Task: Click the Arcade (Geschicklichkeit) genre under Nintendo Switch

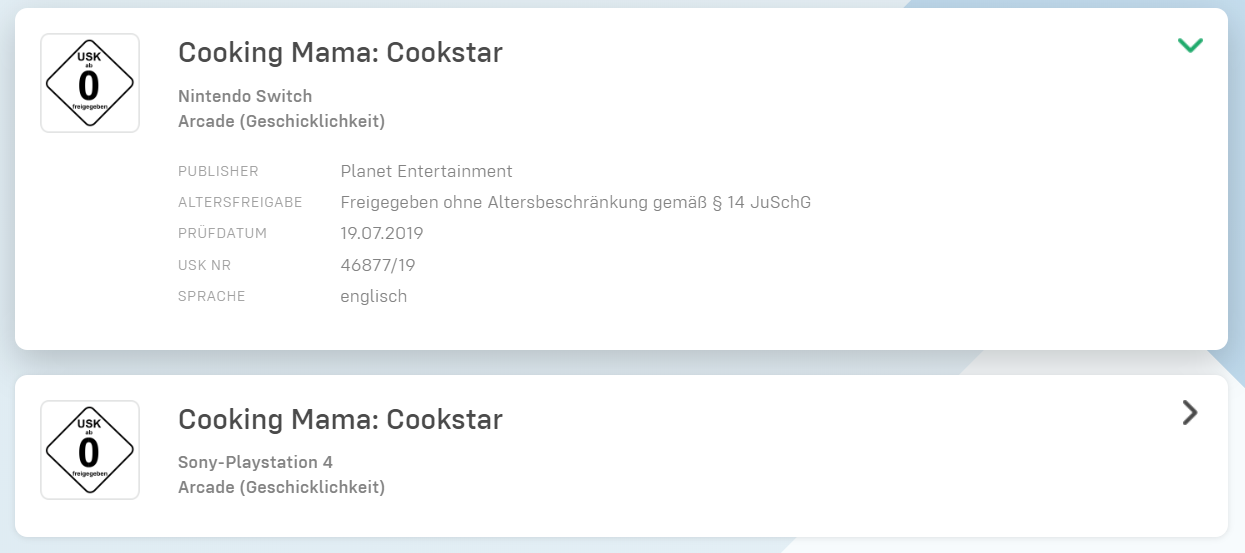Action: pos(281,121)
